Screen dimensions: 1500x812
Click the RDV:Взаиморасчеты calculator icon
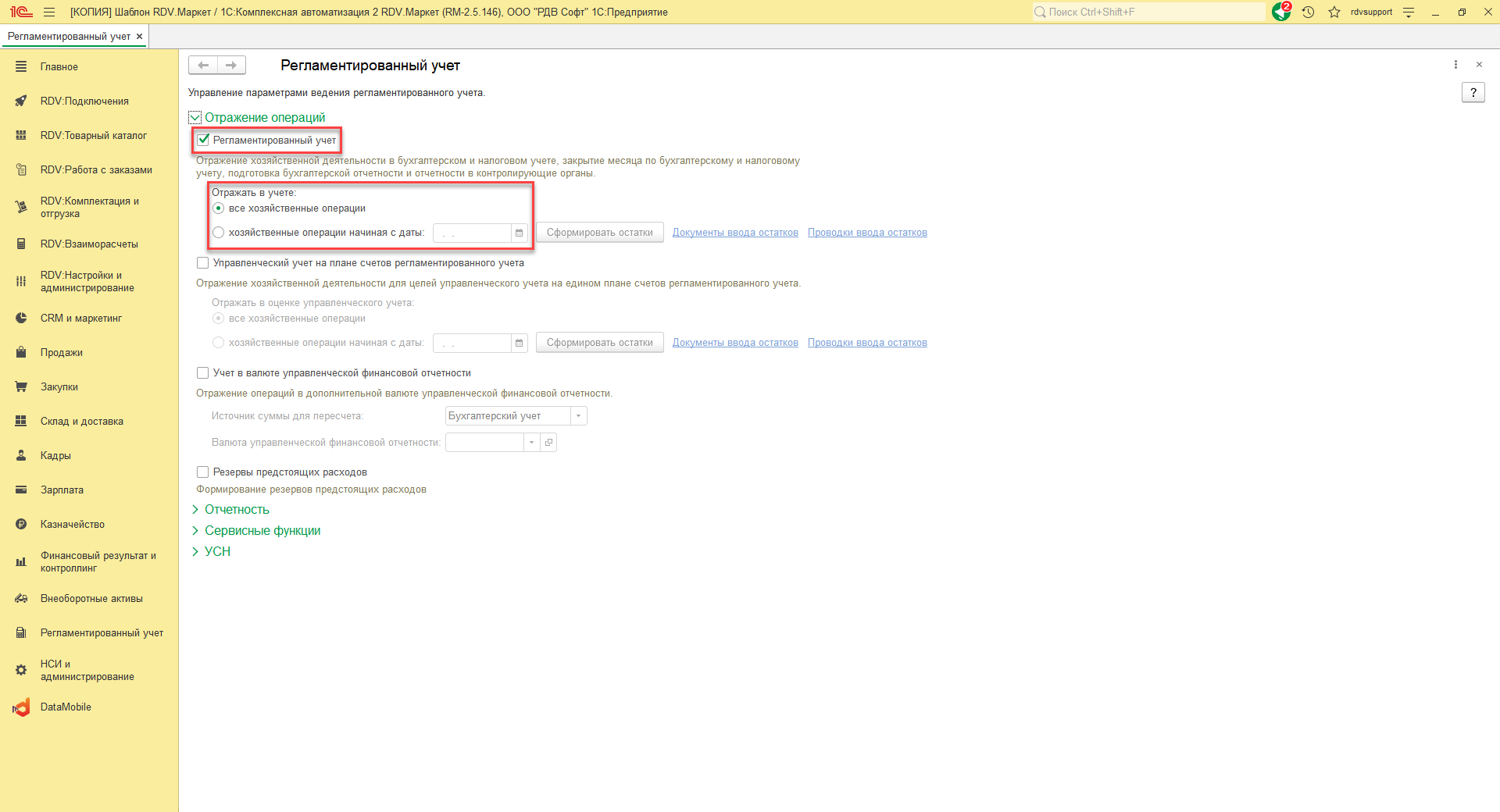point(21,244)
